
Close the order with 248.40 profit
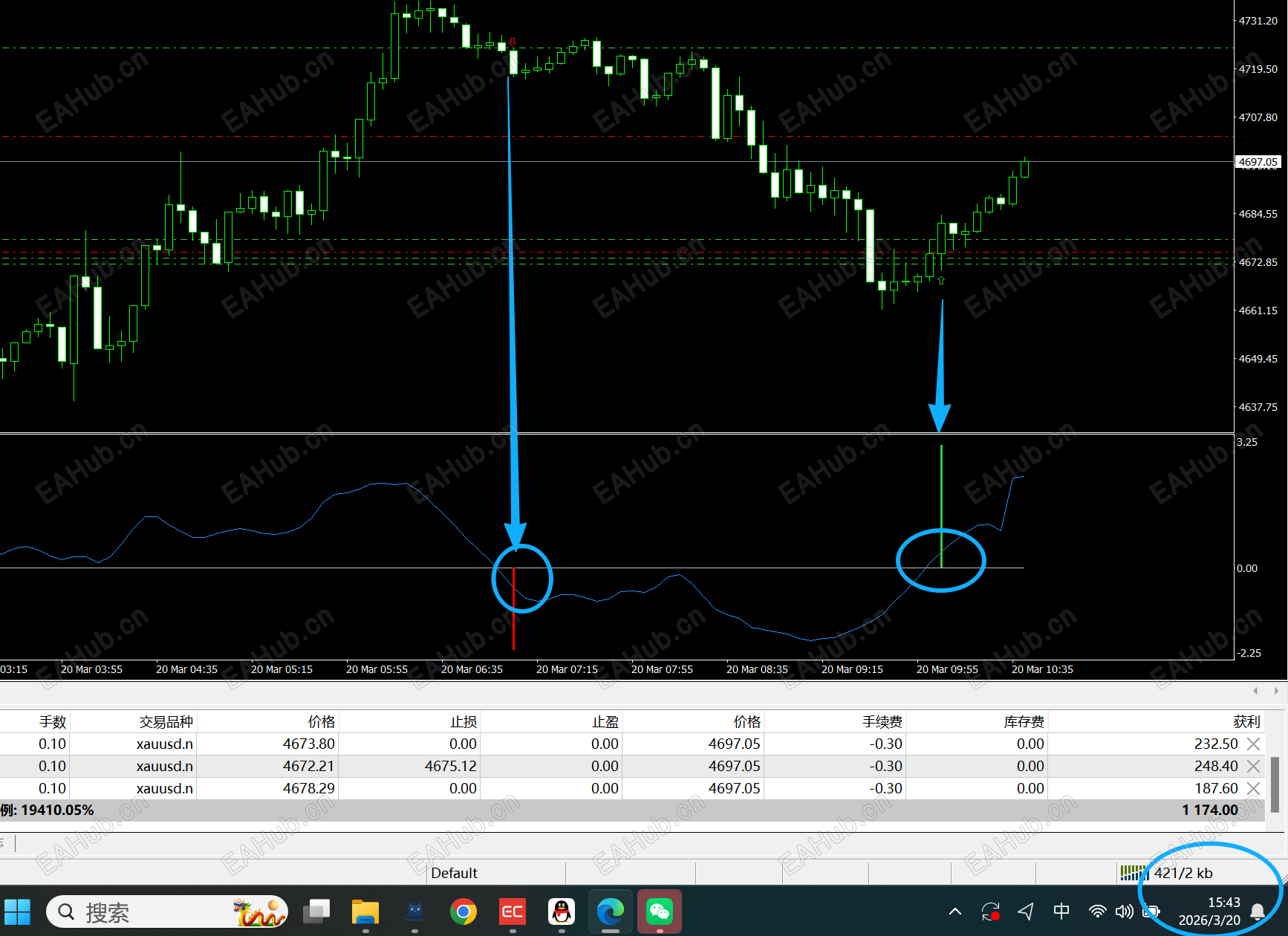point(1253,766)
